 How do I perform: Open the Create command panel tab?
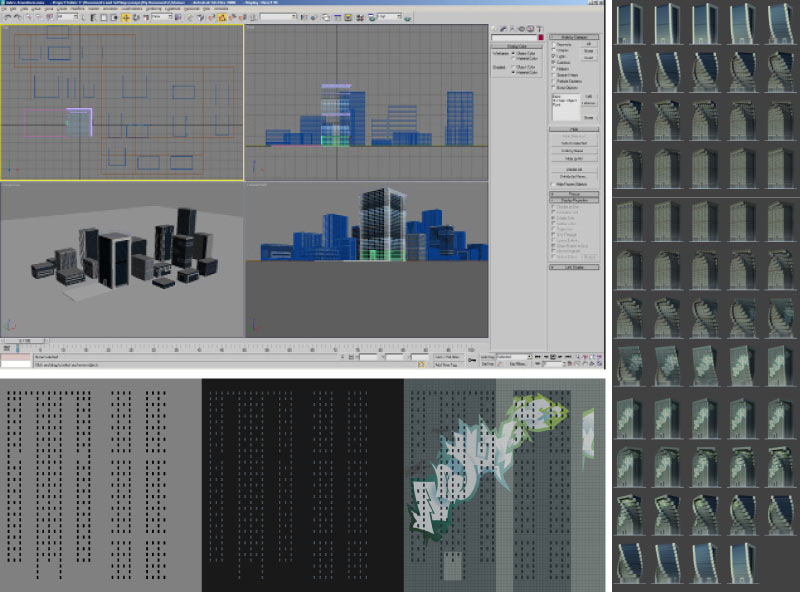pos(495,27)
